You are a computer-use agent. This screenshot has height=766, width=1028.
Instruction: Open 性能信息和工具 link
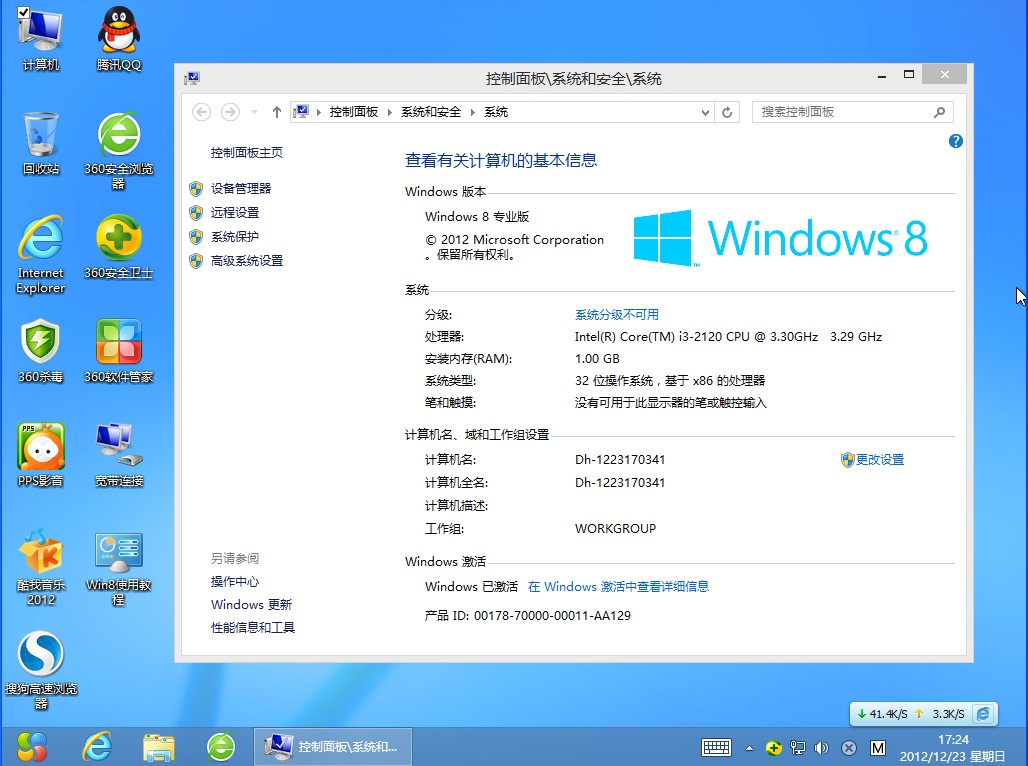pos(252,628)
